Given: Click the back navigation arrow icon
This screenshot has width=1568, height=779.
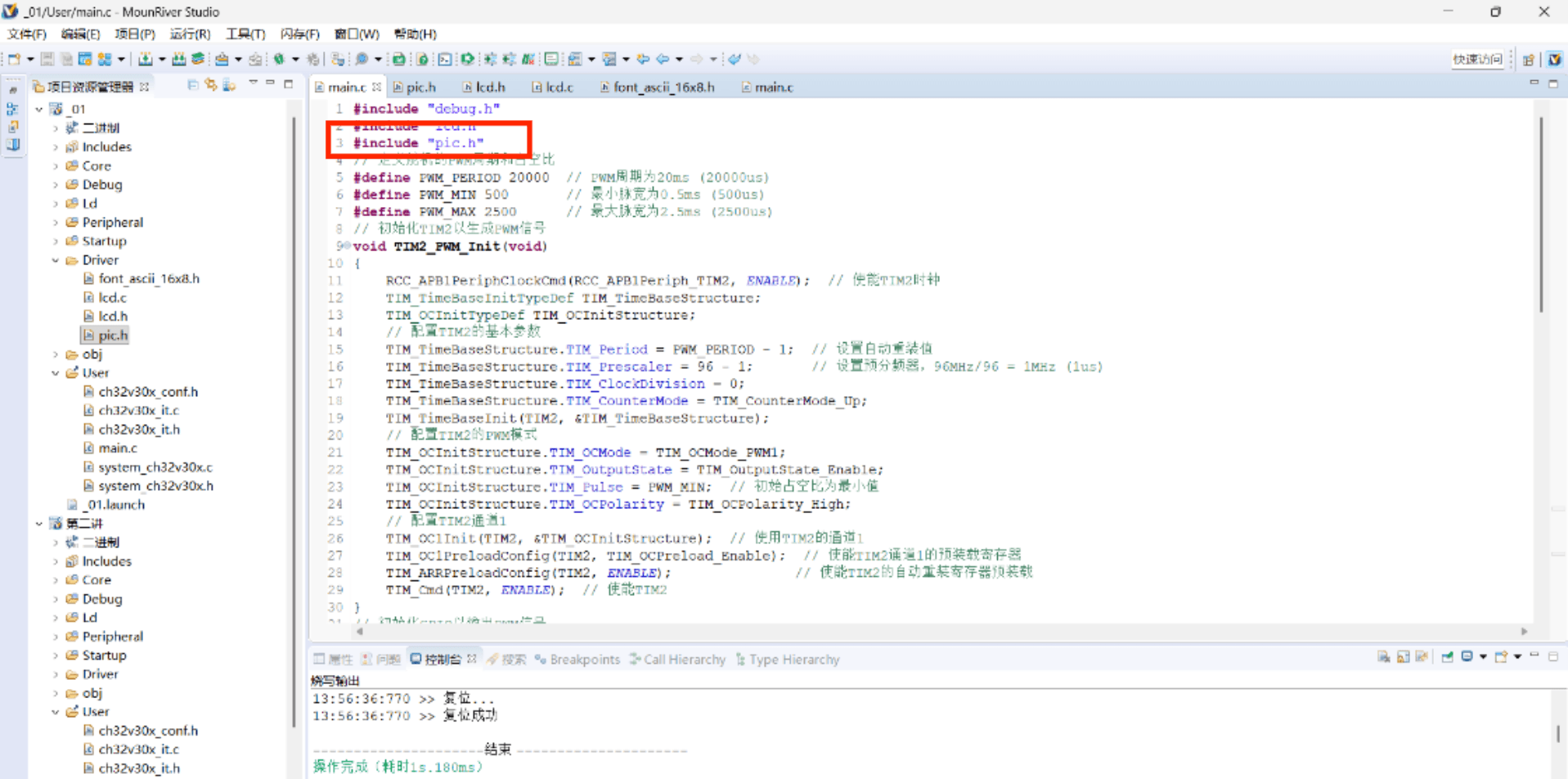Looking at the screenshot, I should click(663, 59).
